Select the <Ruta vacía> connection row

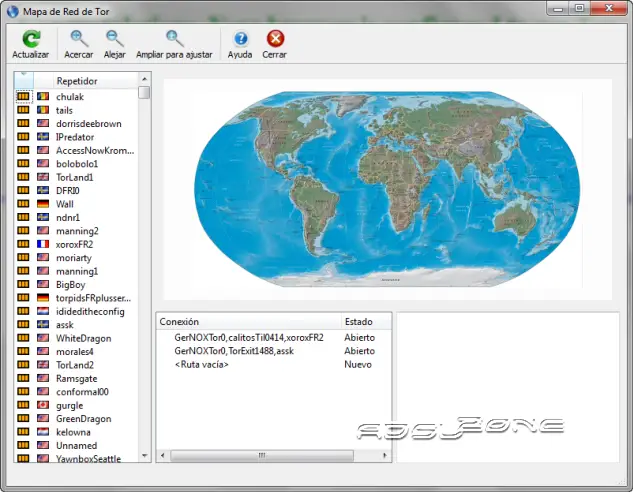point(201,365)
